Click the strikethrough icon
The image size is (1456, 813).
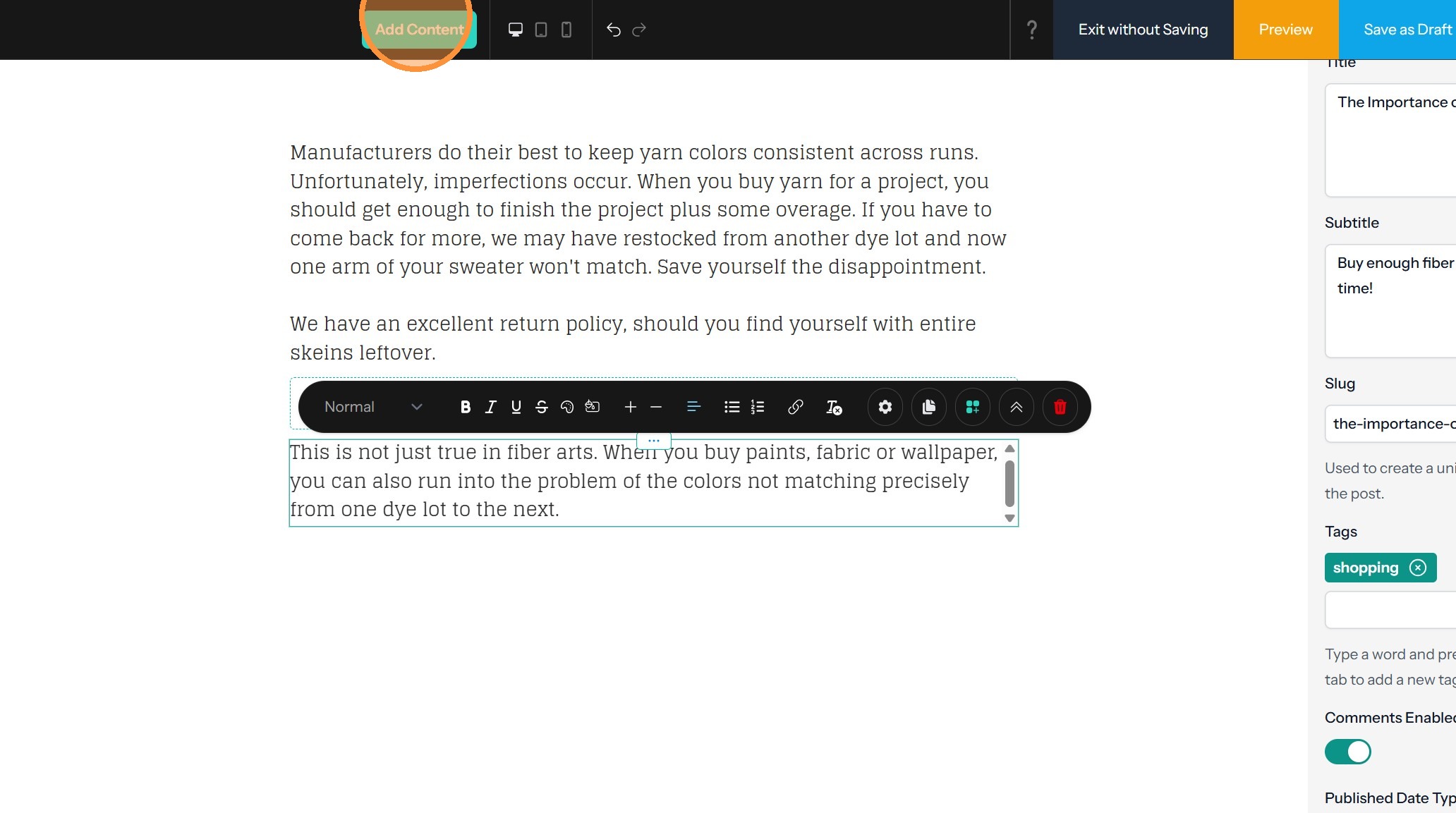(542, 407)
